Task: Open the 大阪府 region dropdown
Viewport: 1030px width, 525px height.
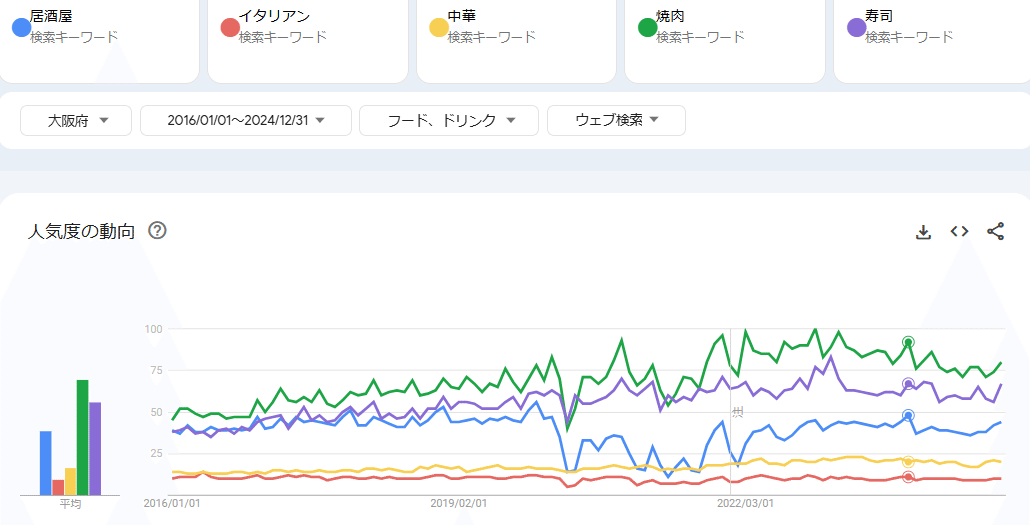Action: click(x=76, y=120)
